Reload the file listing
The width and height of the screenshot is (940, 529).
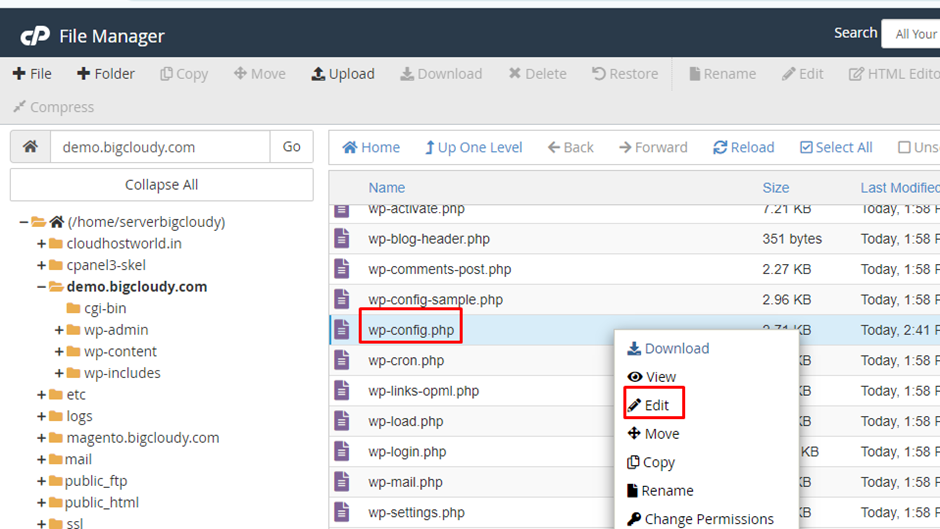(x=743, y=148)
